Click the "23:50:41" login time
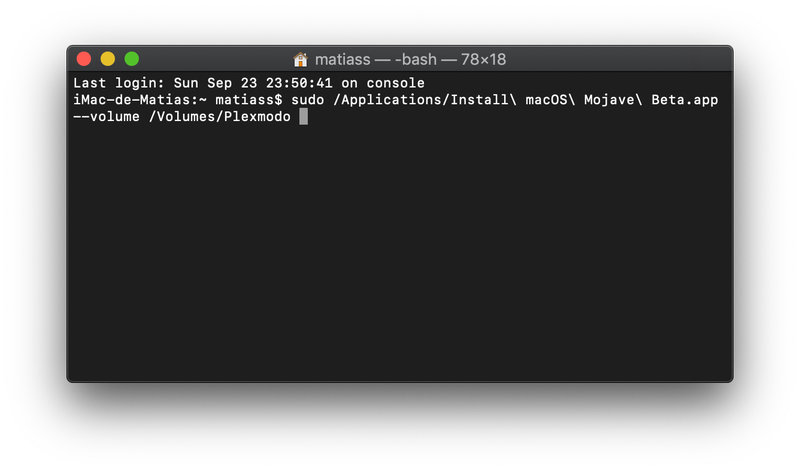 tap(299, 83)
